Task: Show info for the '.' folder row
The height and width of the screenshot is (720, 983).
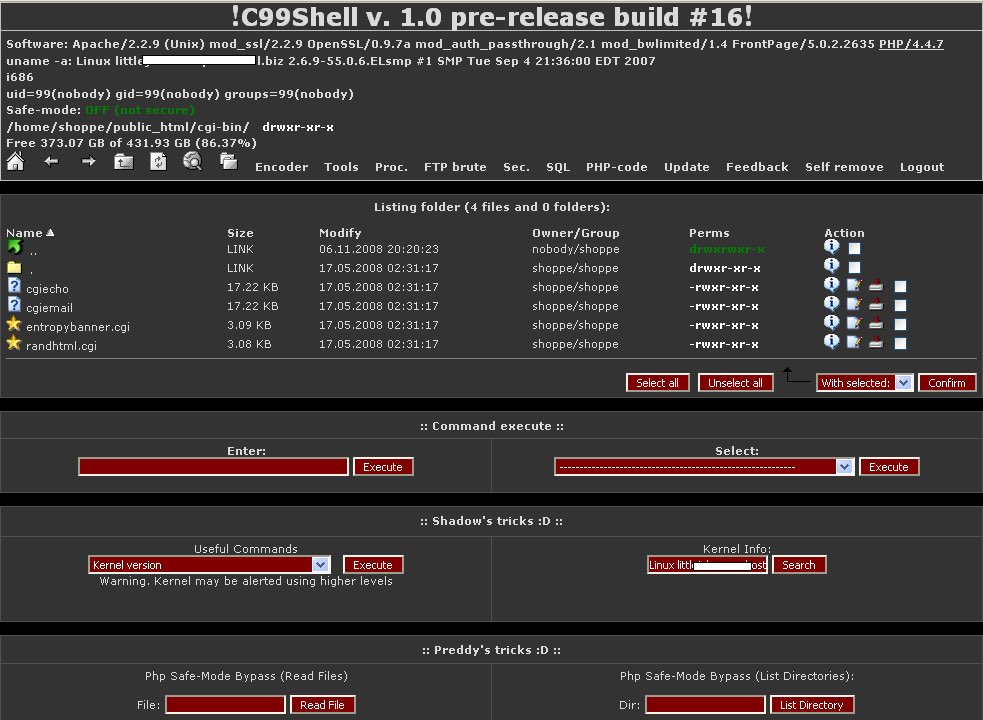Action: click(x=831, y=265)
